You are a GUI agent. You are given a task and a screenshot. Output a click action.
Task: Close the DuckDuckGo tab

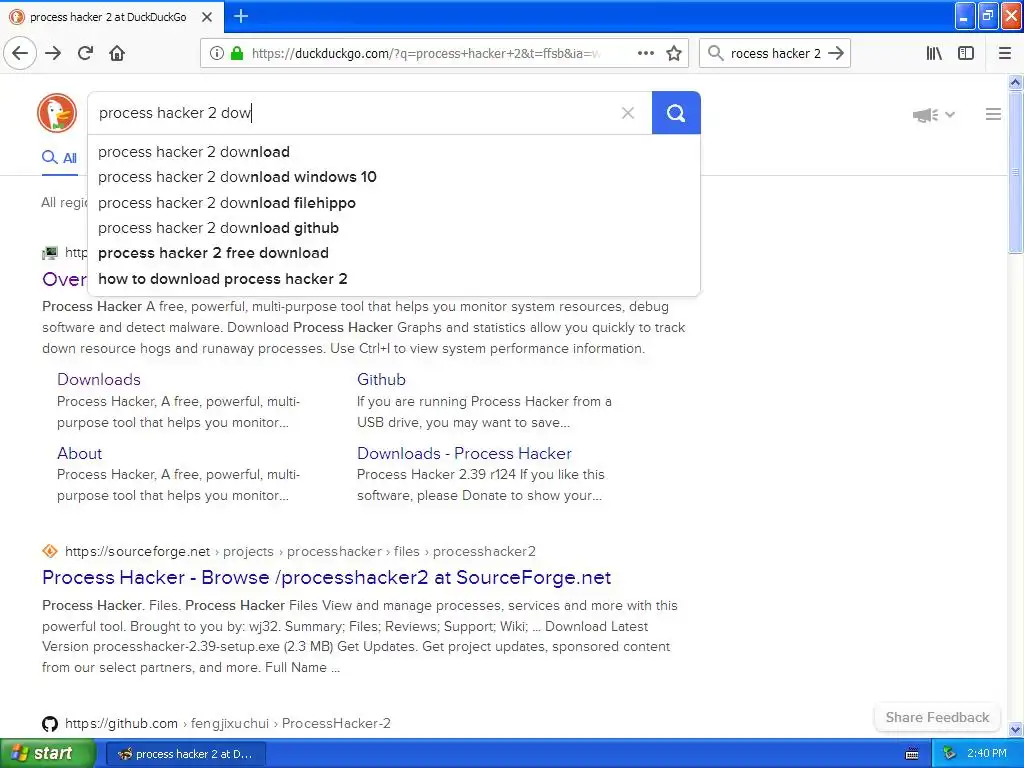(207, 17)
